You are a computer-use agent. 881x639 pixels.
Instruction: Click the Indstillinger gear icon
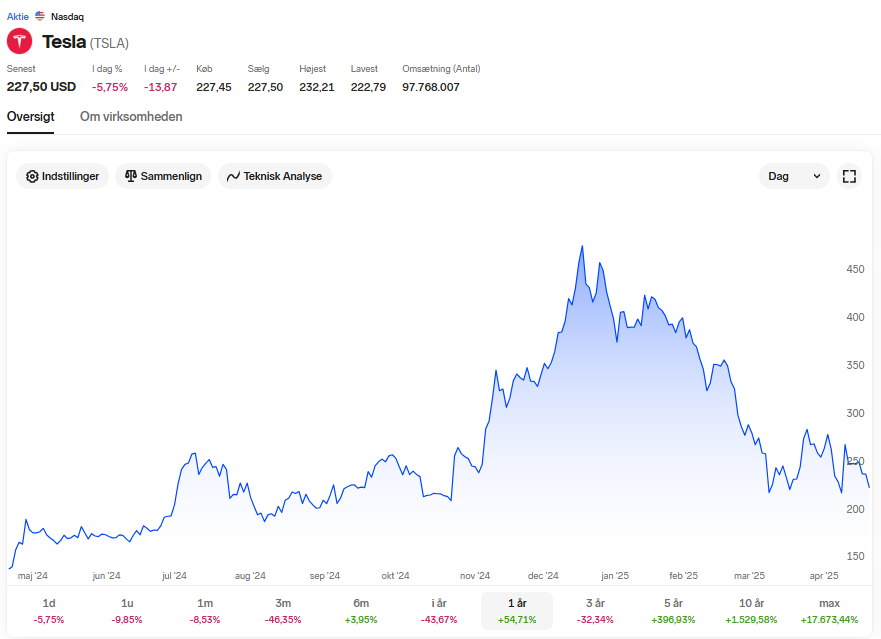33,176
